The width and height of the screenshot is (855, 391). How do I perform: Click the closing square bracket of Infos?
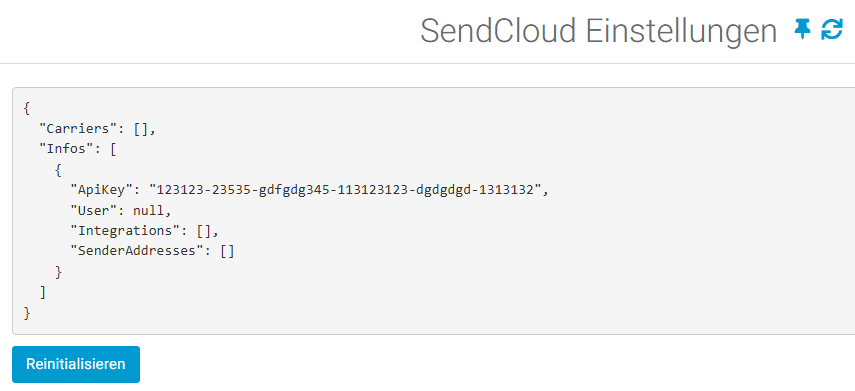click(x=43, y=292)
